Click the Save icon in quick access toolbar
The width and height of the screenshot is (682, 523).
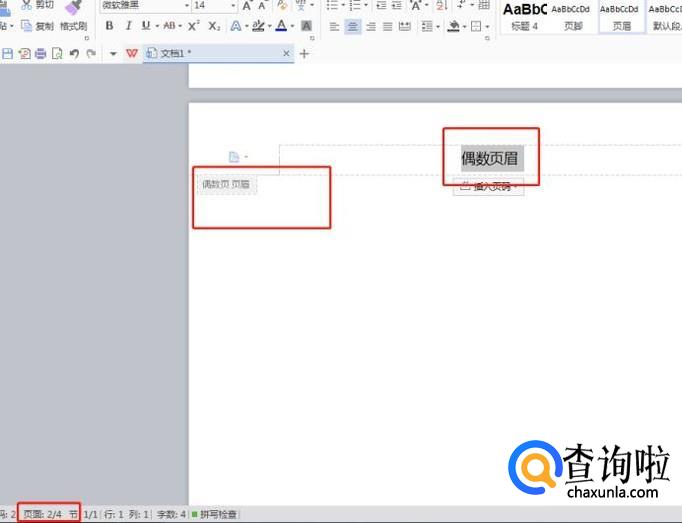coord(8,53)
